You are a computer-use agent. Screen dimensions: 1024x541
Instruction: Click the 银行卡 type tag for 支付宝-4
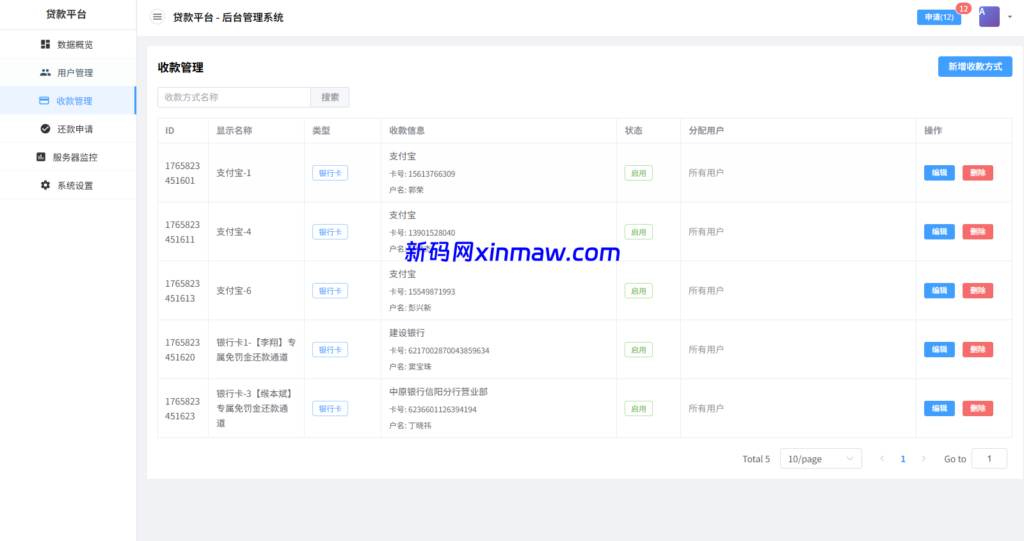330,232
